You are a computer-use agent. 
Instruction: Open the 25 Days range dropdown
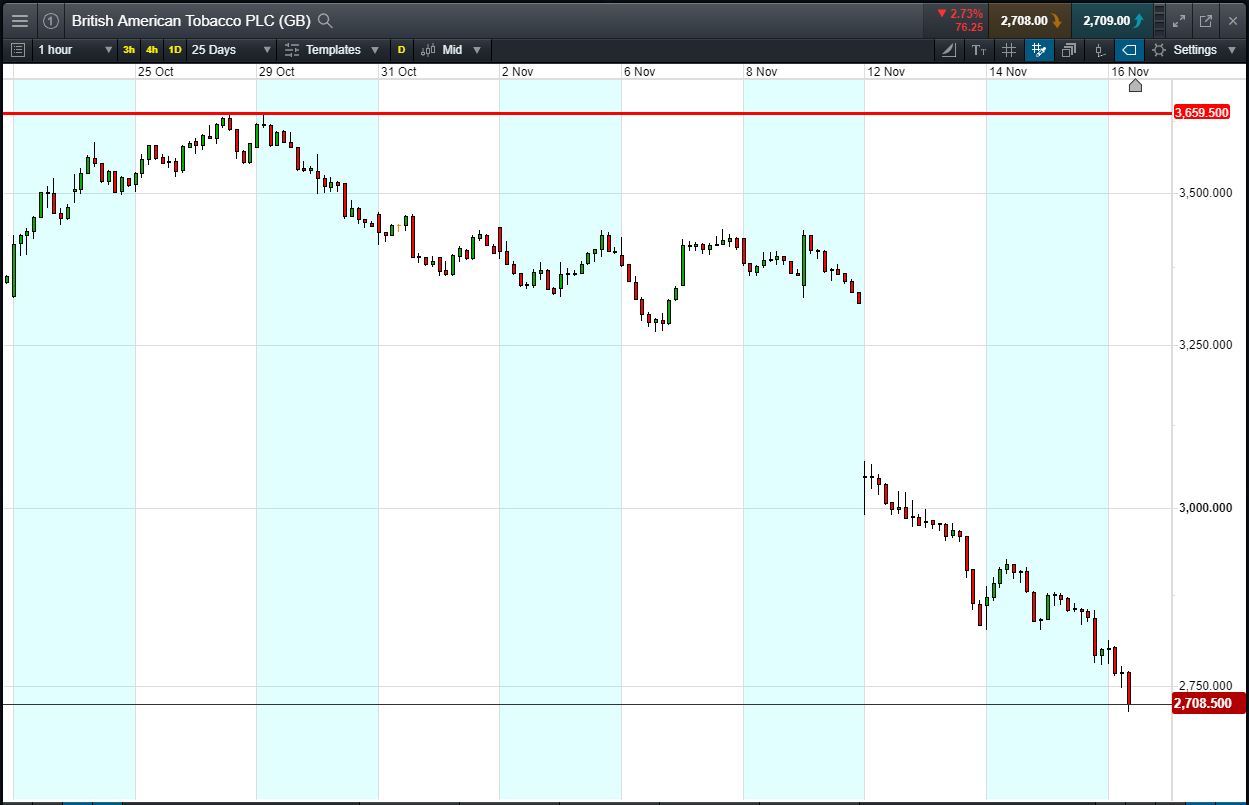[x=231, y=49]
